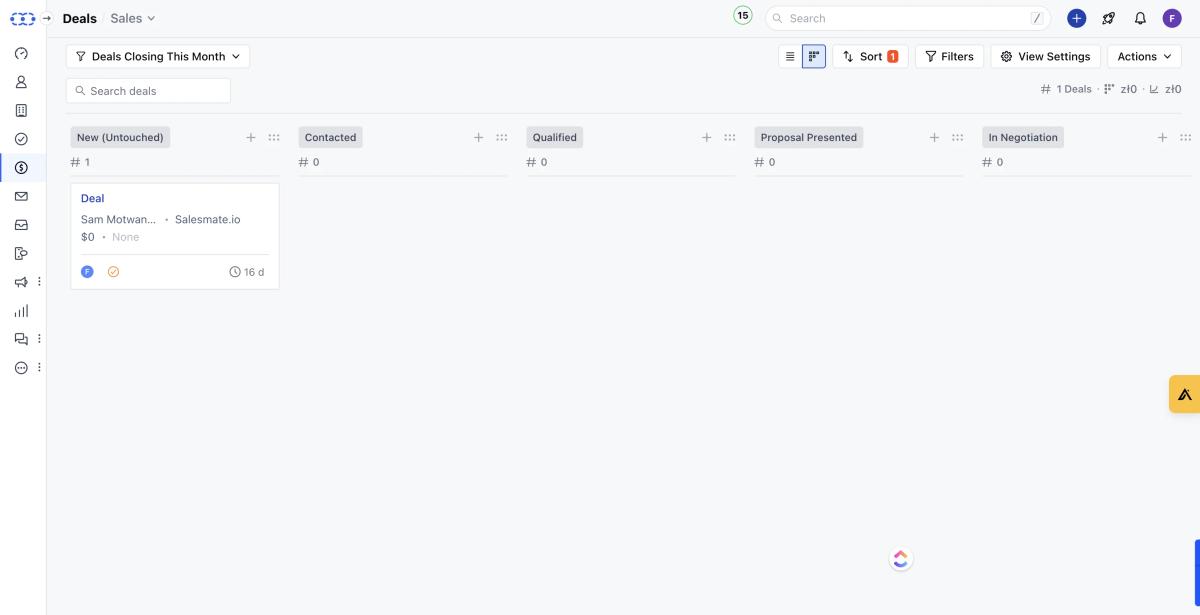This screenshot has height=615, width=1200.
Task: Click the blue plus quick-add button
Action: click(1076, 18)
